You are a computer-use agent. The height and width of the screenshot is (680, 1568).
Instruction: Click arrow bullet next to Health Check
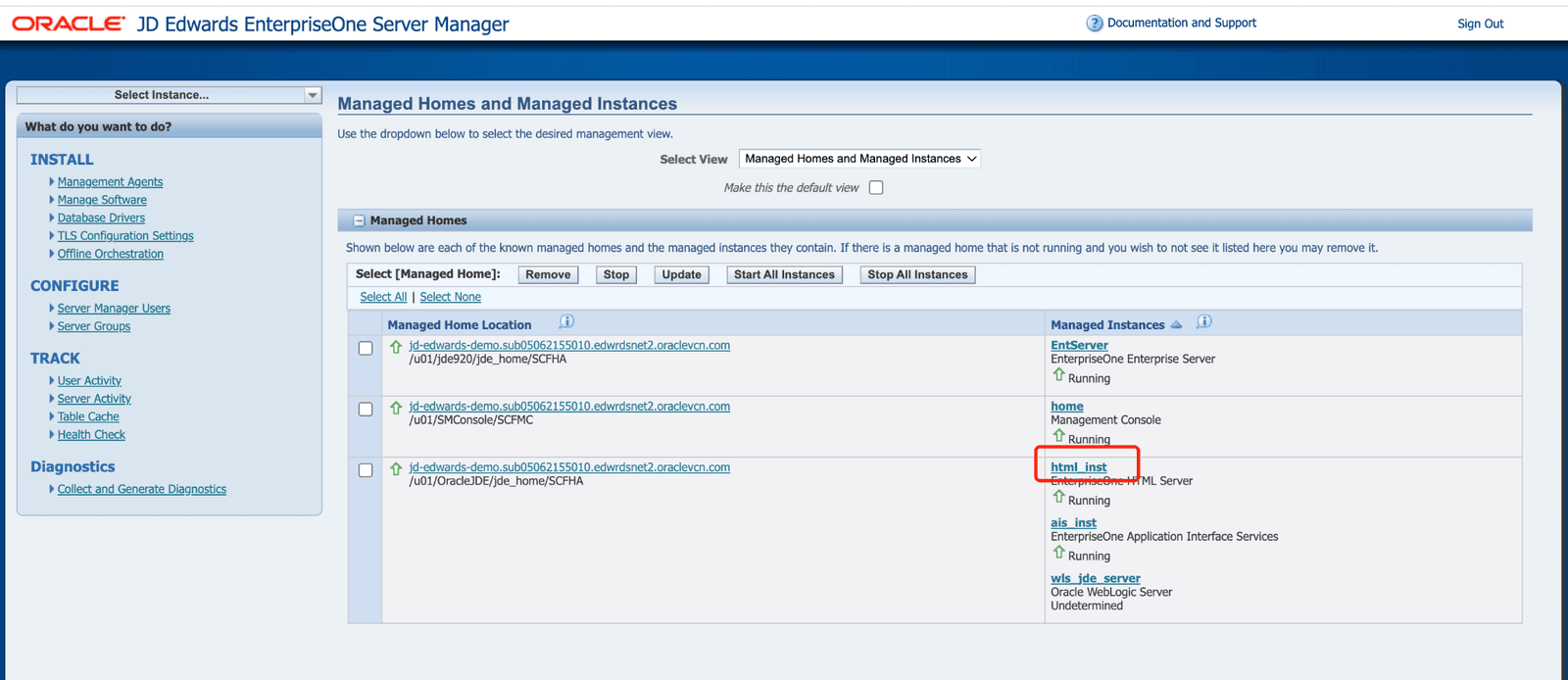[x=51, y=434]
